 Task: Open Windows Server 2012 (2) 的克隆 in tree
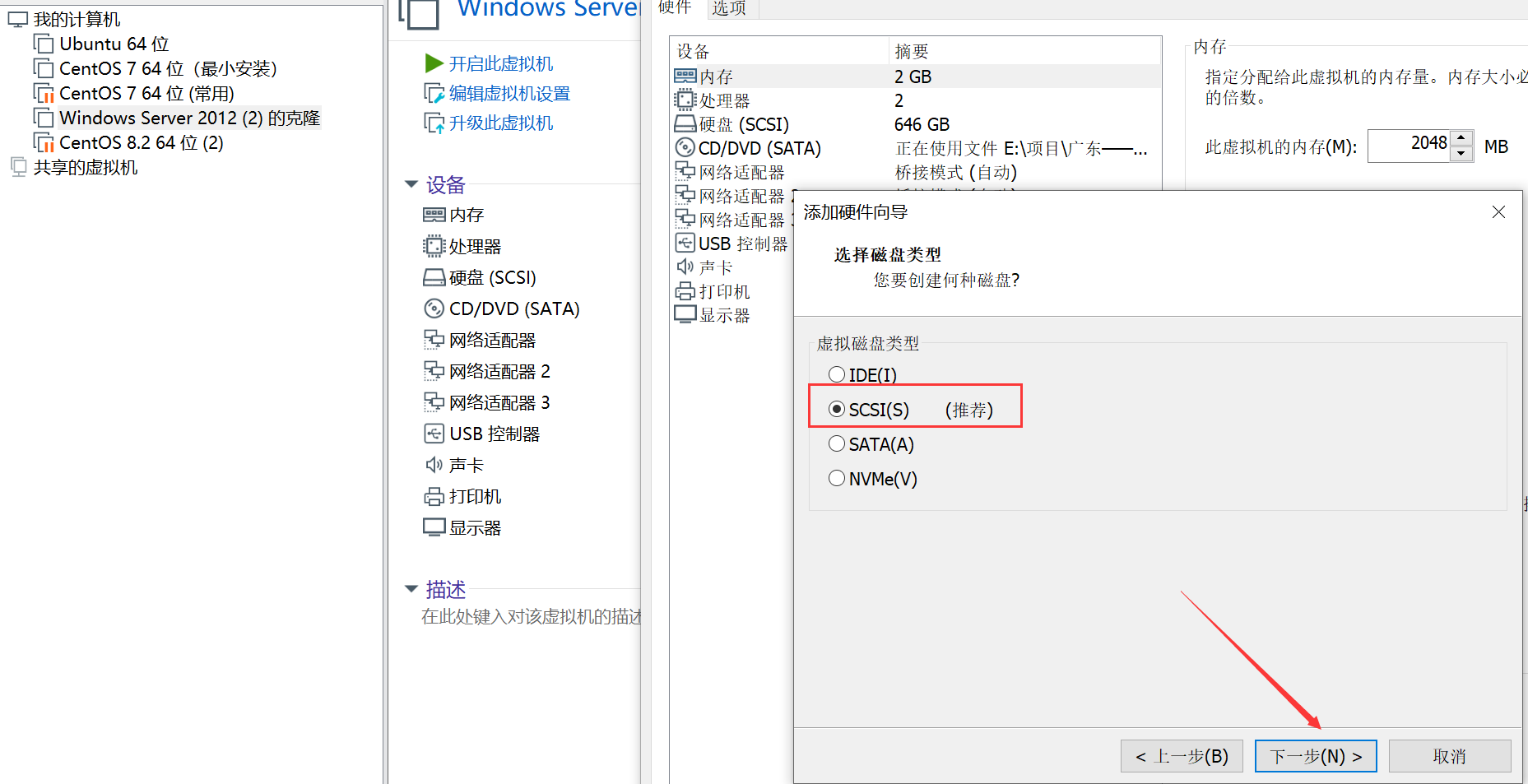coord(189,118)
